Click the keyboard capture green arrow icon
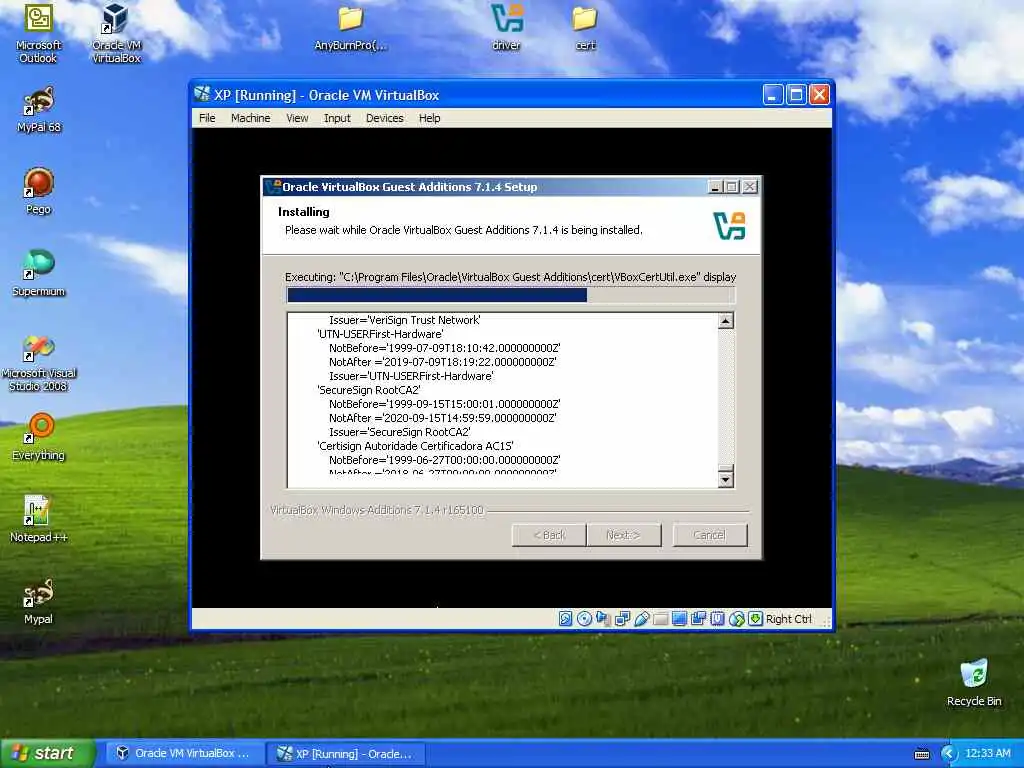The image size is (1024, 768). tap(756, 618)
